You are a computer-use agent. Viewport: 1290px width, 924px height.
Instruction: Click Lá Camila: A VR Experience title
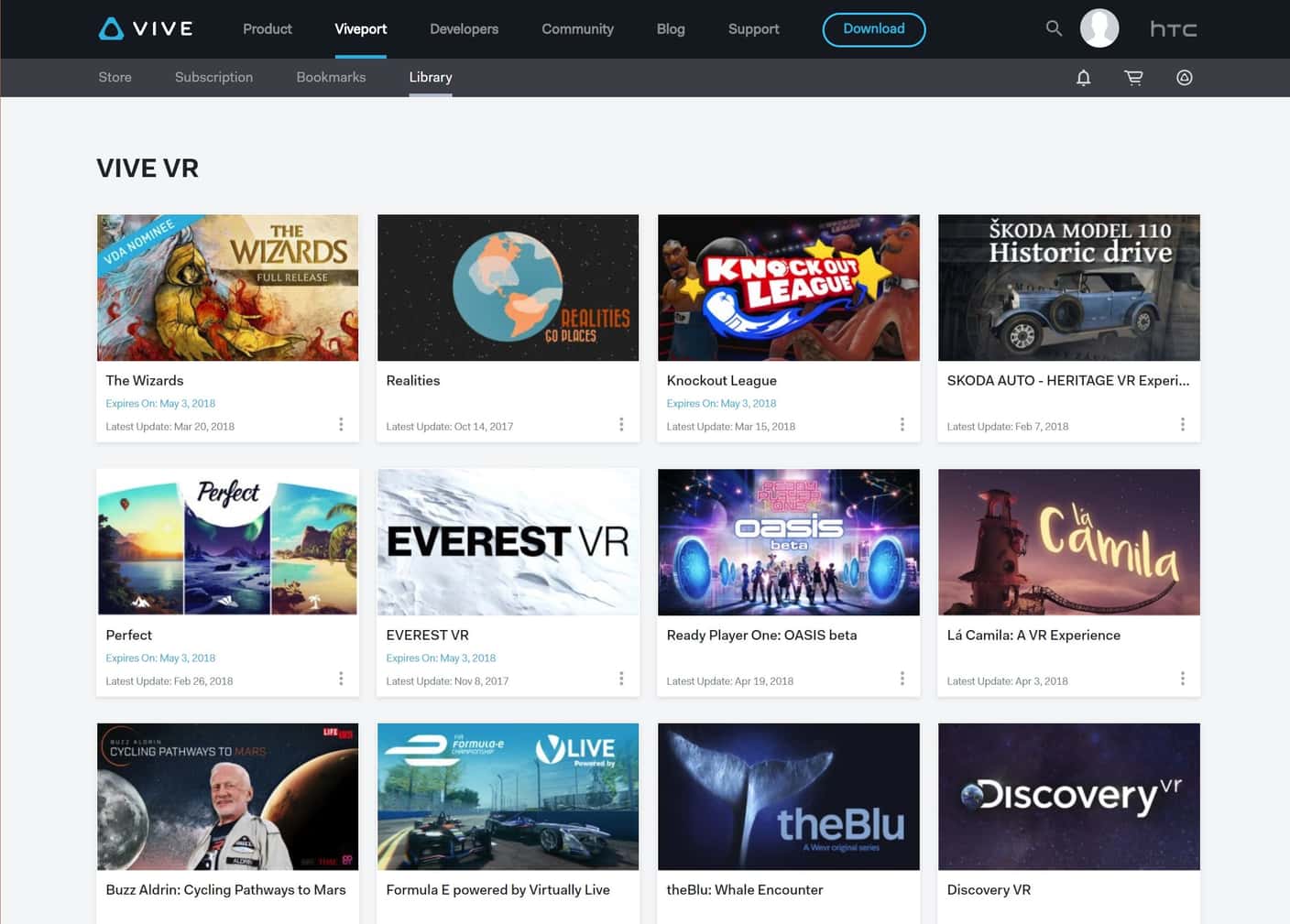tap(1033, 636)
